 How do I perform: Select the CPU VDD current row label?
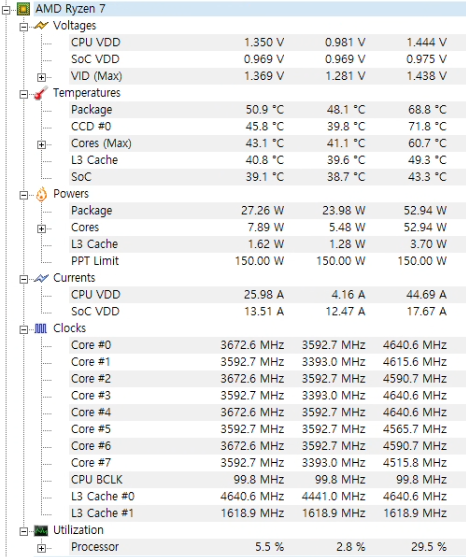(x=96, y=294)
